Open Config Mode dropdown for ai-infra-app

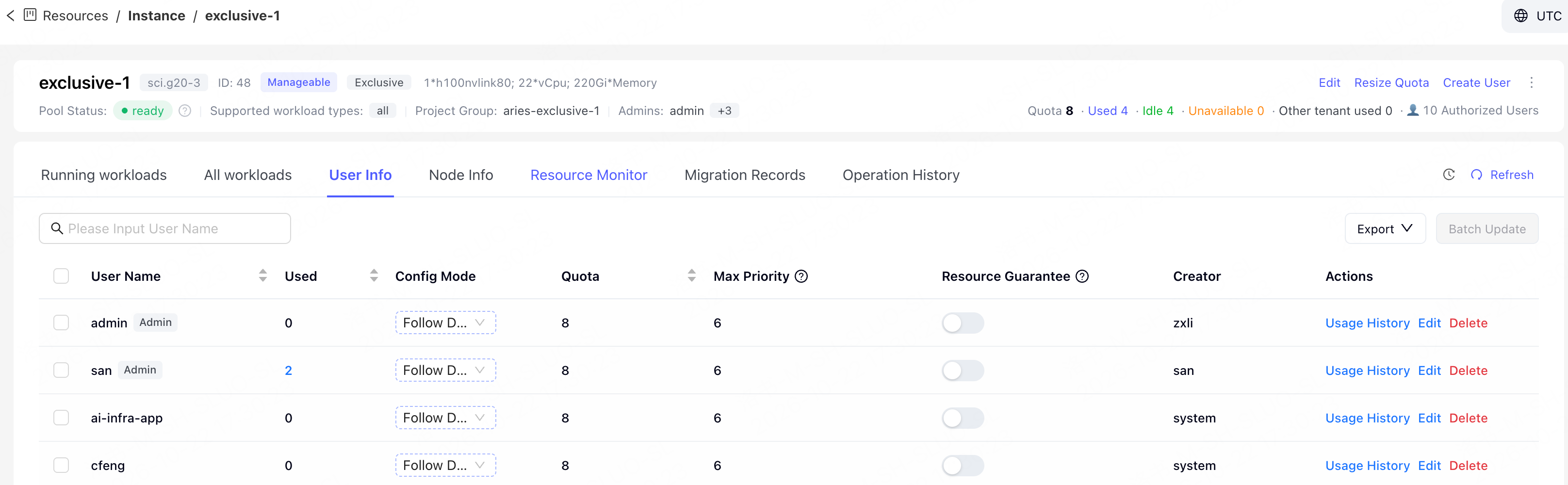tap(445, 418)
